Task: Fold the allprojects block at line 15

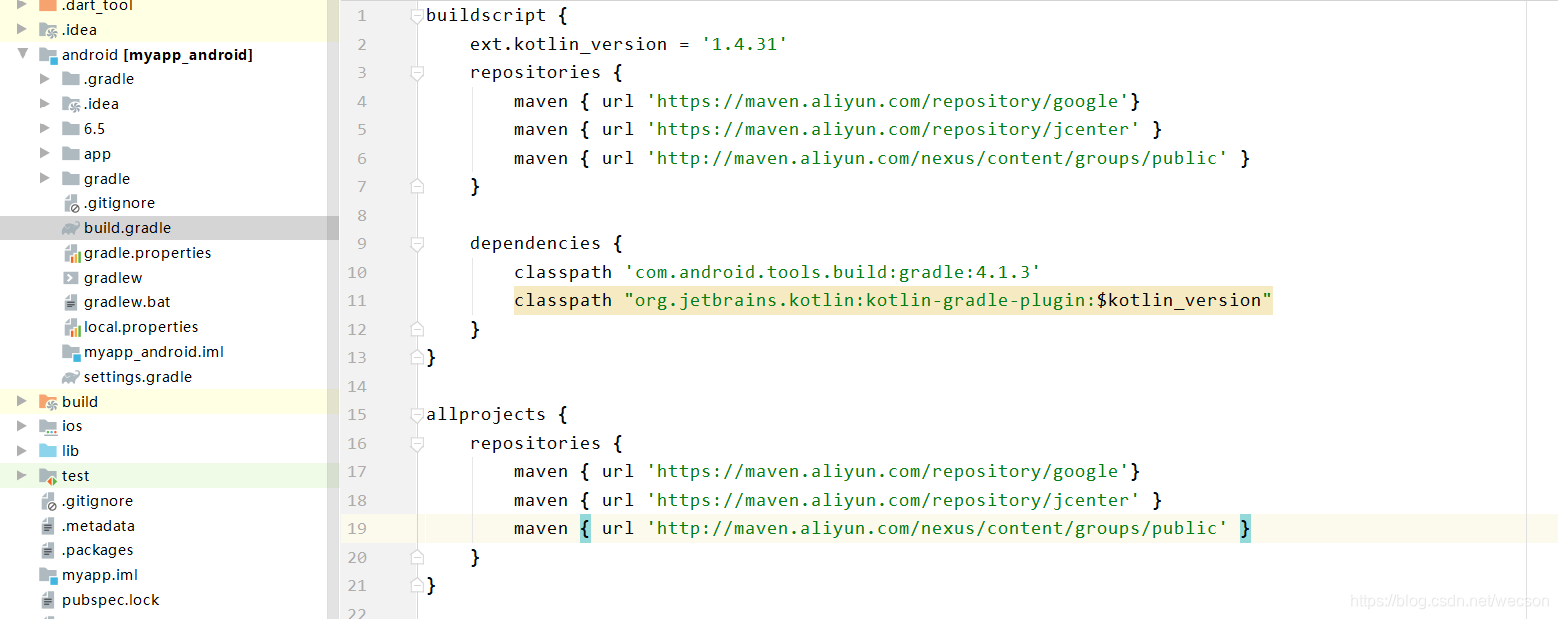Action: [417, 415]
